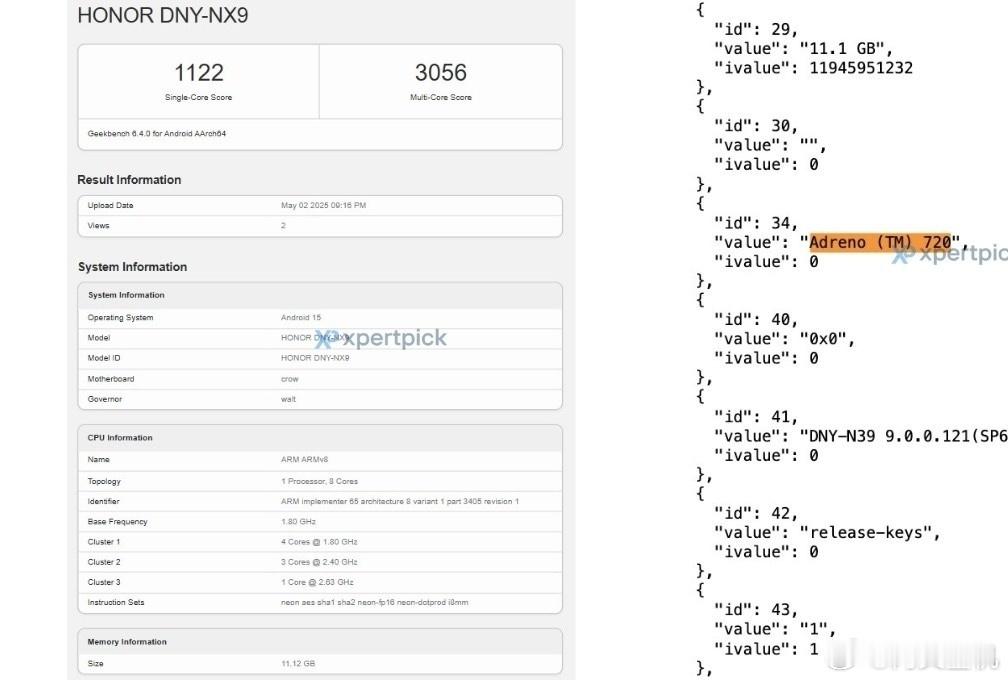This screenshot has width=1008, height=680.
Task: Select the Upload Date row
Action: [x=320, y=205]
